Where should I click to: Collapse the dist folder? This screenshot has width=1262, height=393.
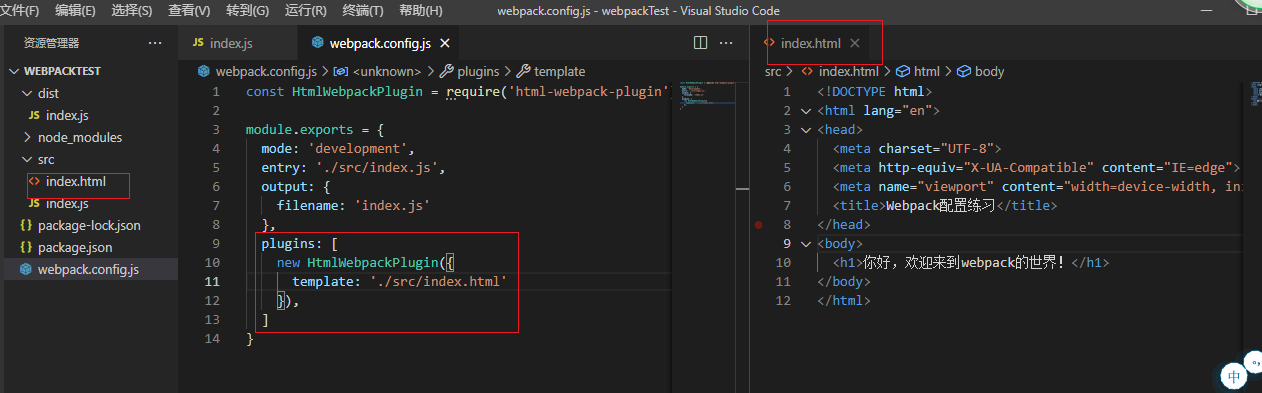click(x=26, y=93)
